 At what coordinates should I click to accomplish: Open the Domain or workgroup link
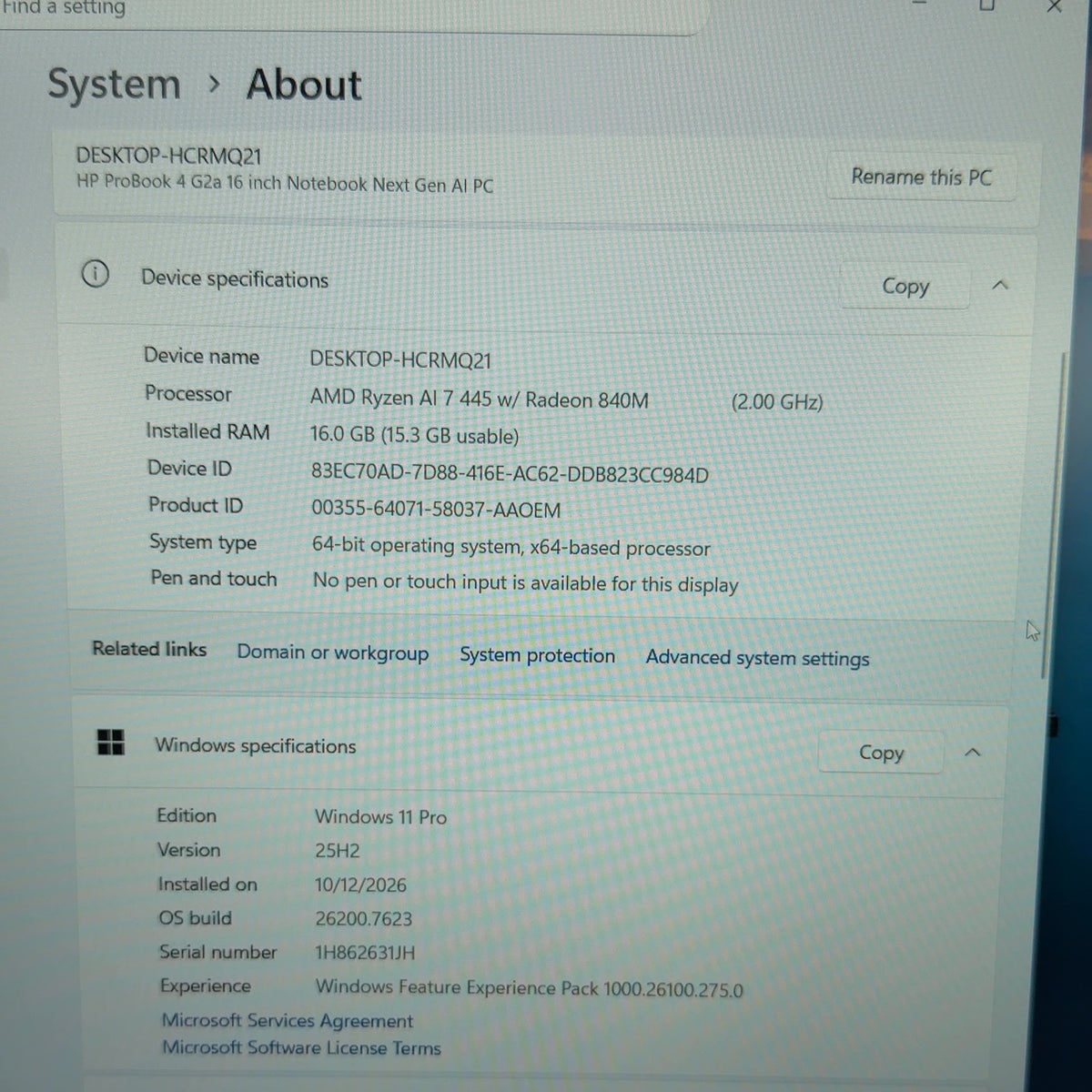(332, 652)
